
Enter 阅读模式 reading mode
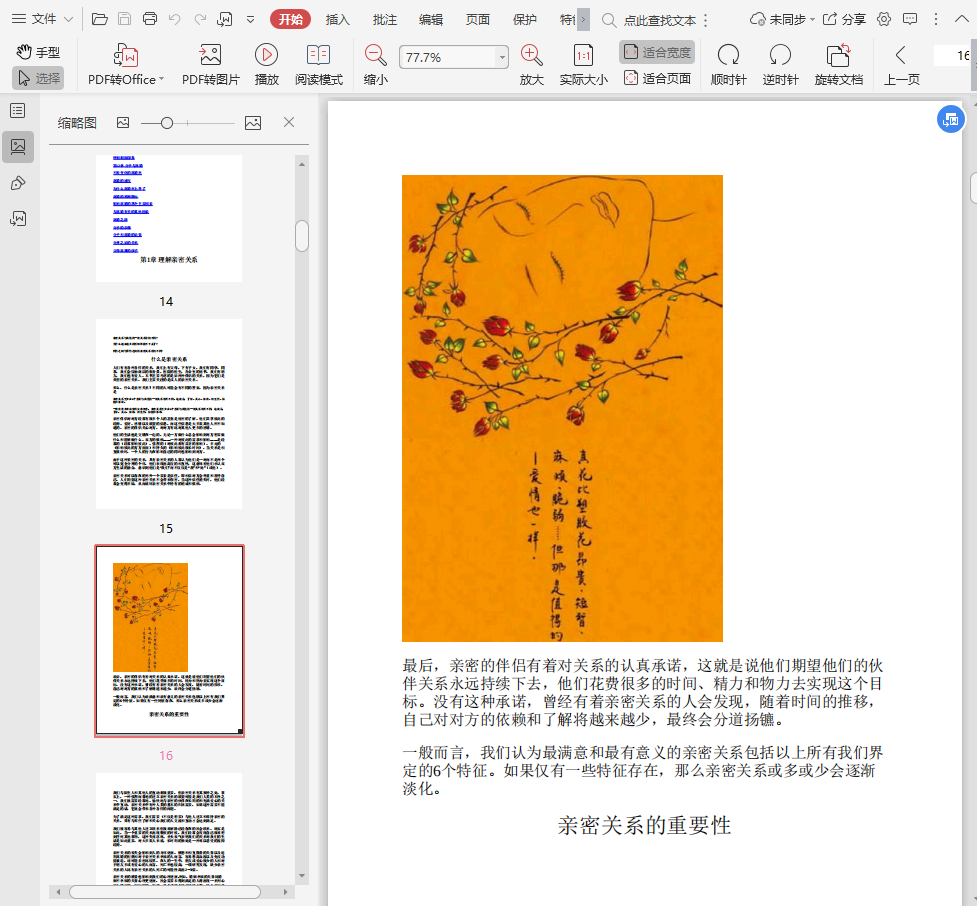click(318, 56)
